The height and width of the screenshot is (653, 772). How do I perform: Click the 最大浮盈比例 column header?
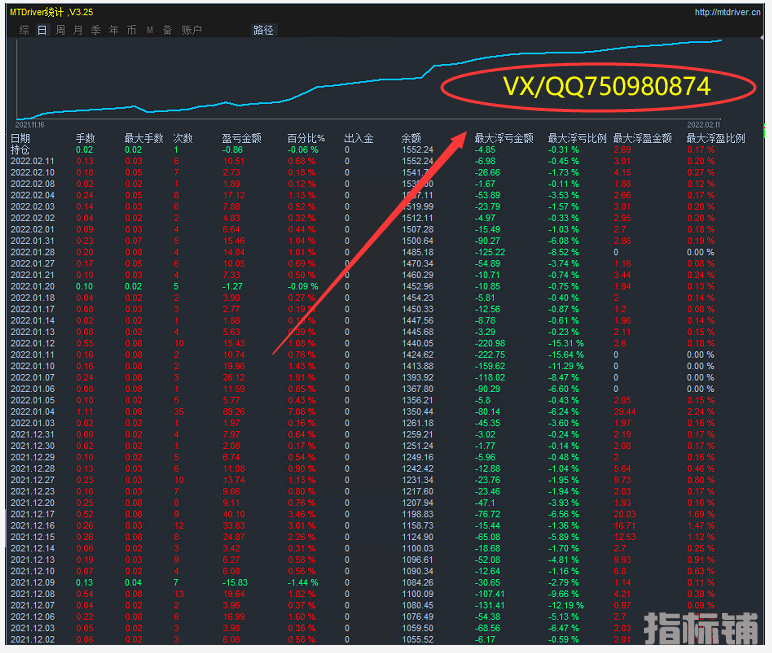(x=716, y=138)
